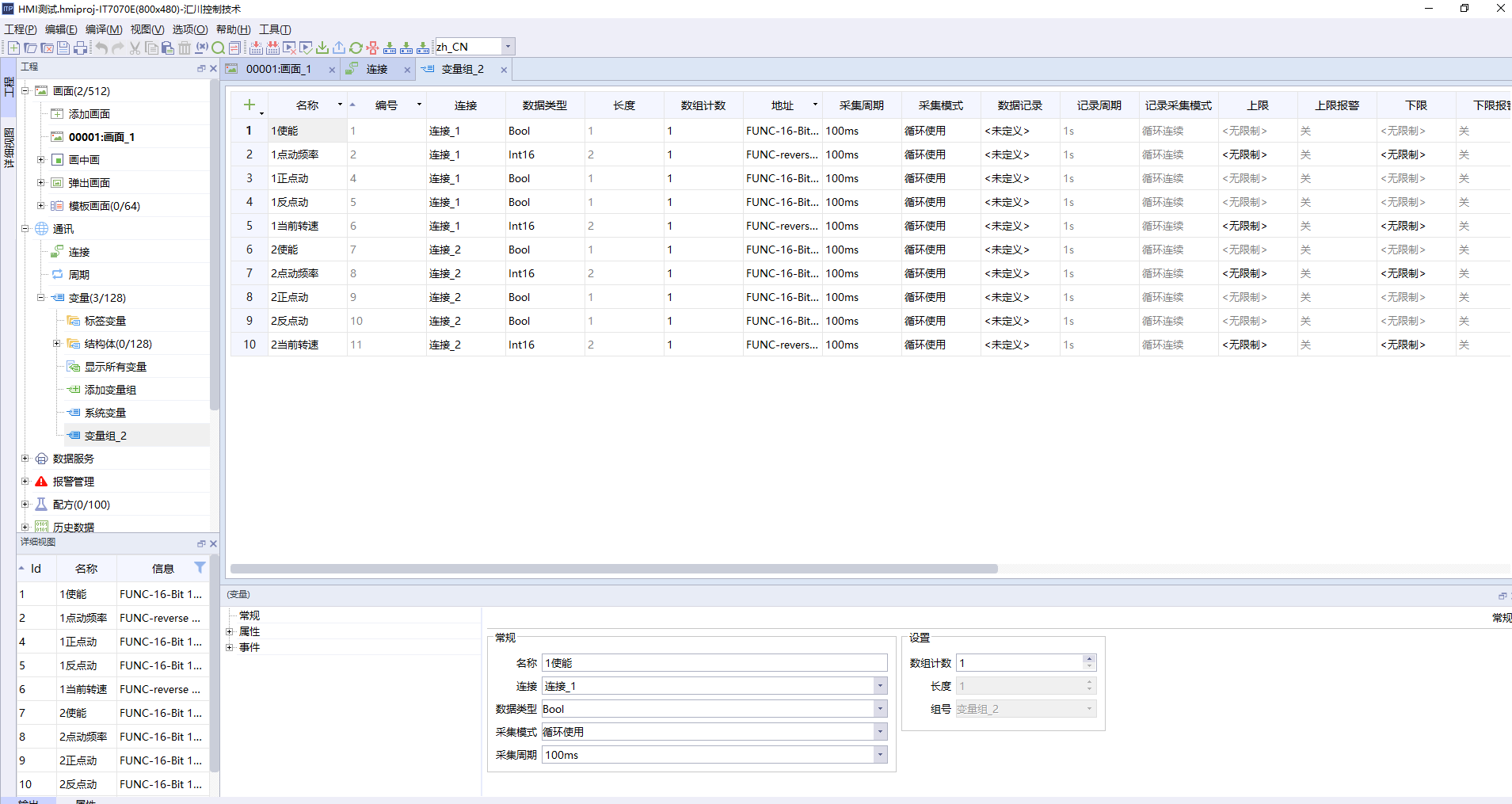Click the single red arrow compile icon

click(x=256, y=48)
